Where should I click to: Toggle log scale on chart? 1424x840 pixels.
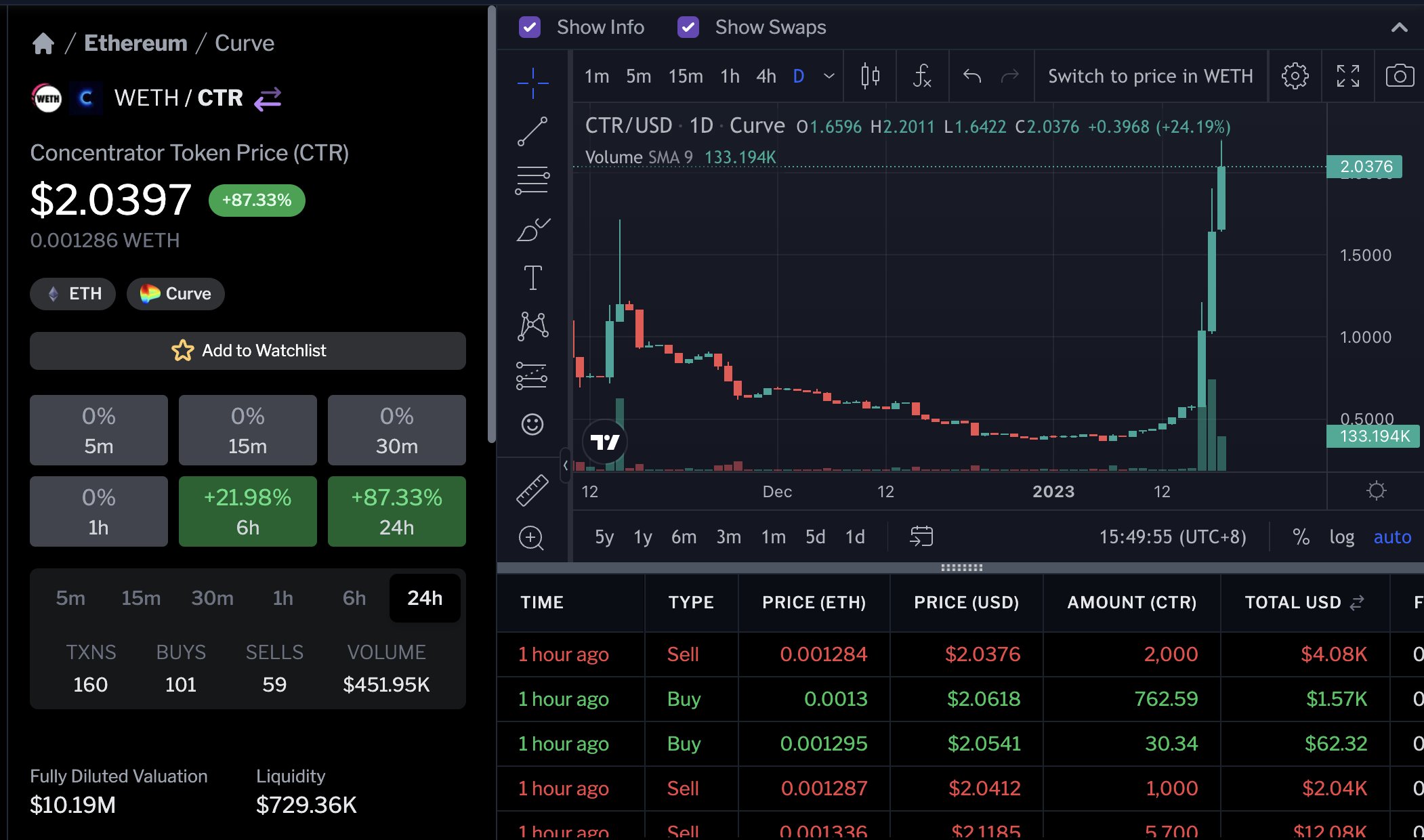1341,537
